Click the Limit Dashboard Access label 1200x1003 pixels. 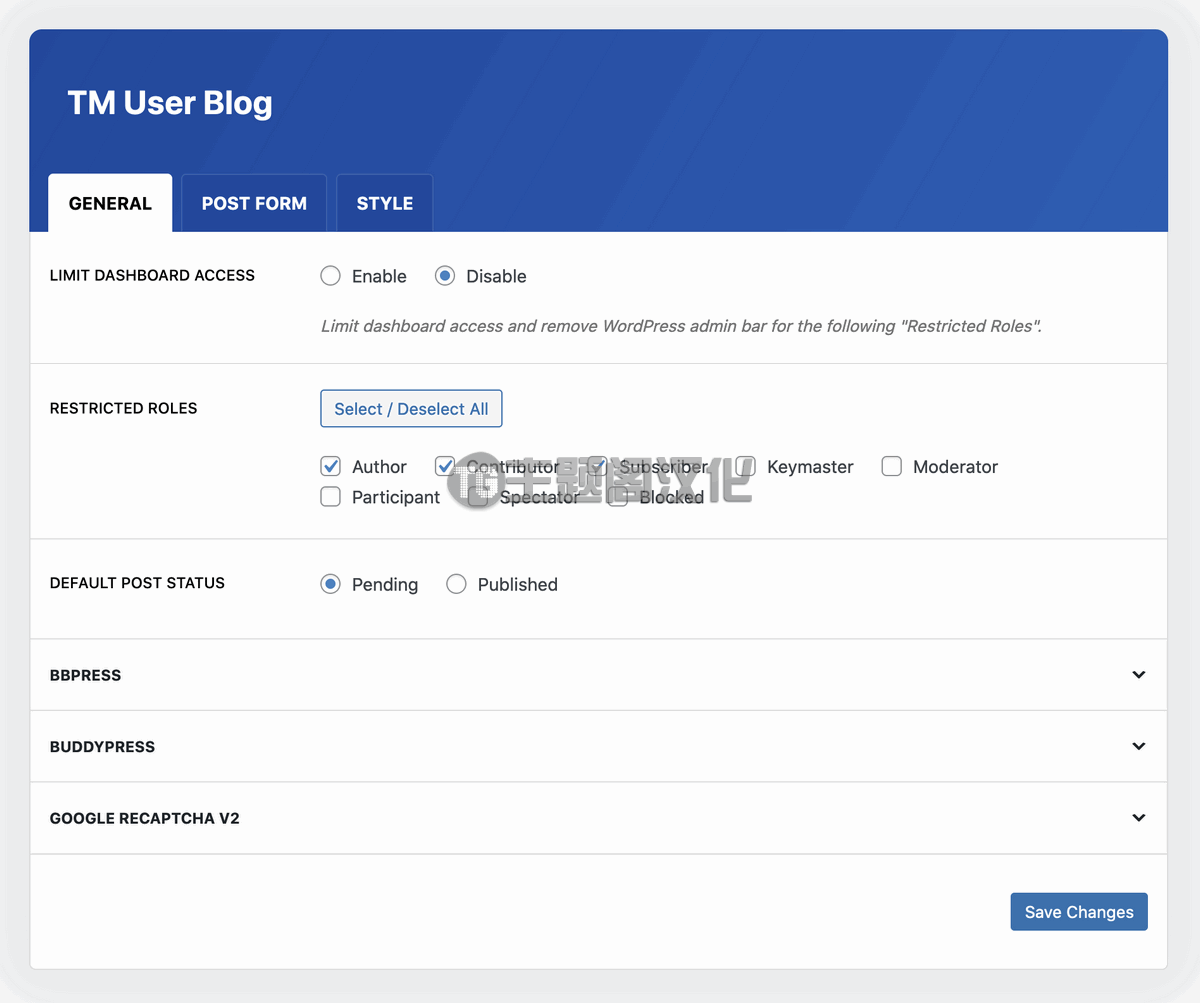pyautogui.click(x=152, y=275)
